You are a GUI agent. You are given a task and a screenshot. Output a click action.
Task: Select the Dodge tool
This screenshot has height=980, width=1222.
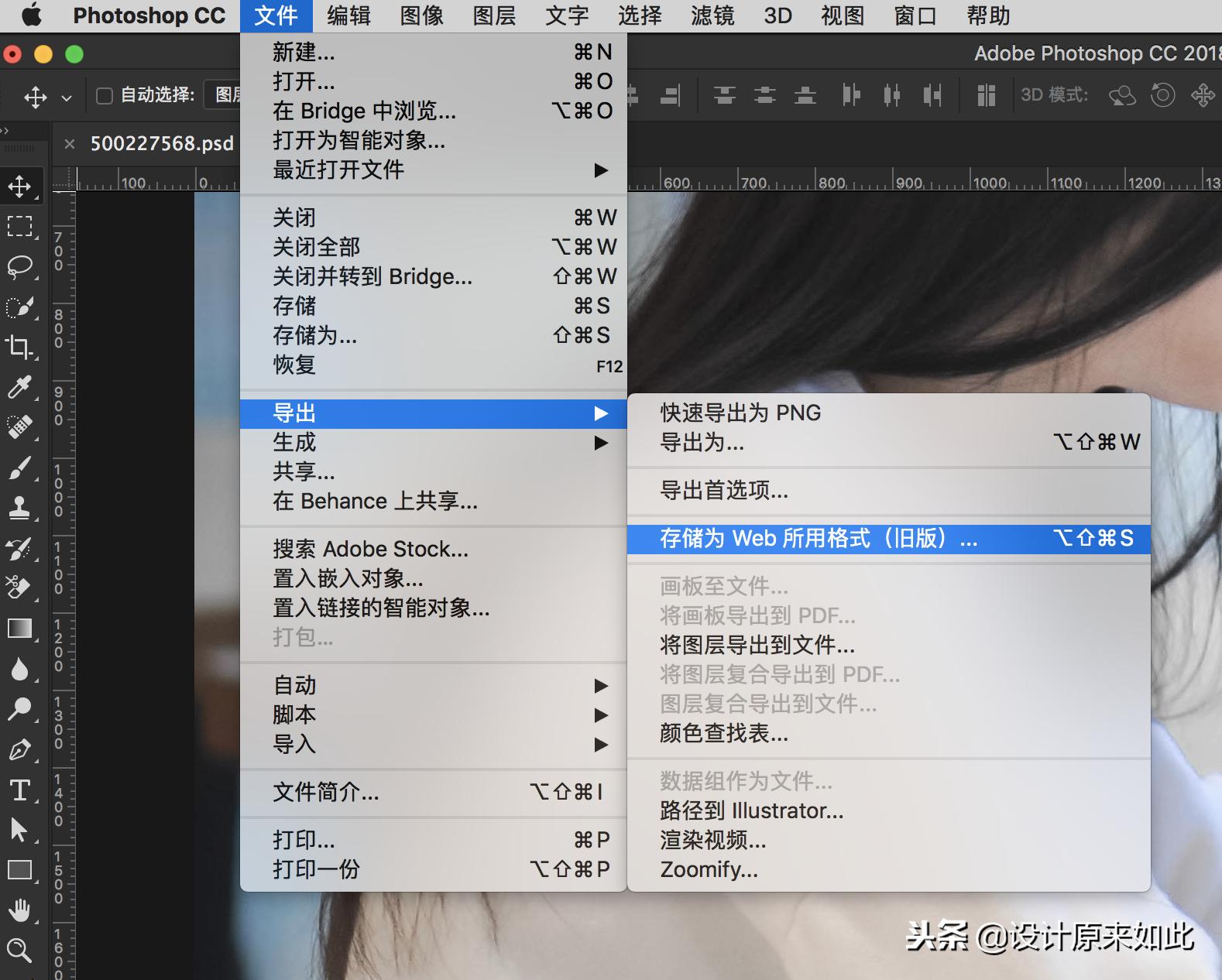(19, 708)
